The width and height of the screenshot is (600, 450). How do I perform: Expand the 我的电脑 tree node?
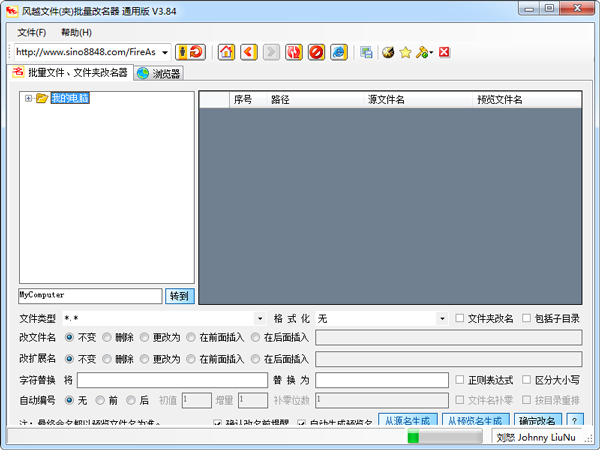(x=28, y=98)
